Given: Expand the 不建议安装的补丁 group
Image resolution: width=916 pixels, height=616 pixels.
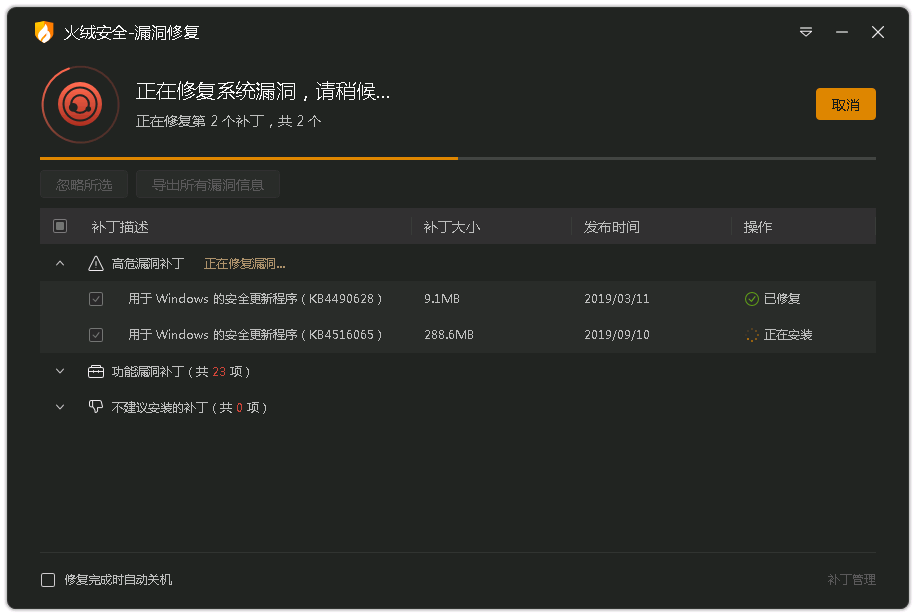Looking at the screenshot, I should [60, 407].
